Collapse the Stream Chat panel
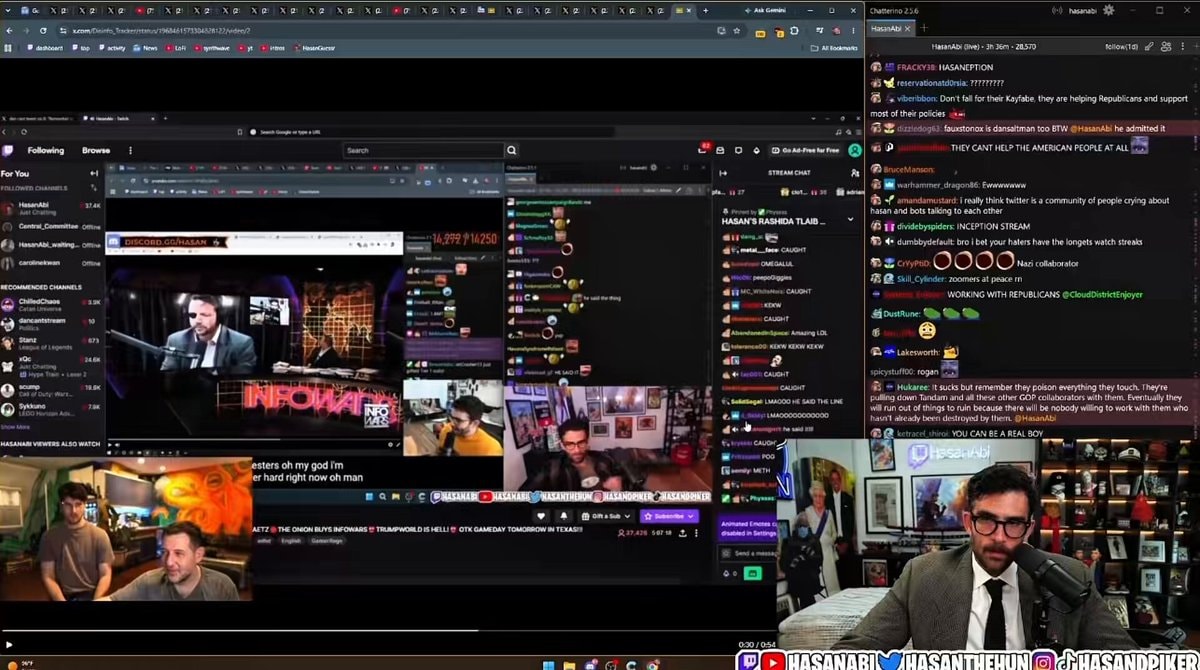Viewport: 1200px width, 670px height. pyautogui.click(x=723, y=172)
